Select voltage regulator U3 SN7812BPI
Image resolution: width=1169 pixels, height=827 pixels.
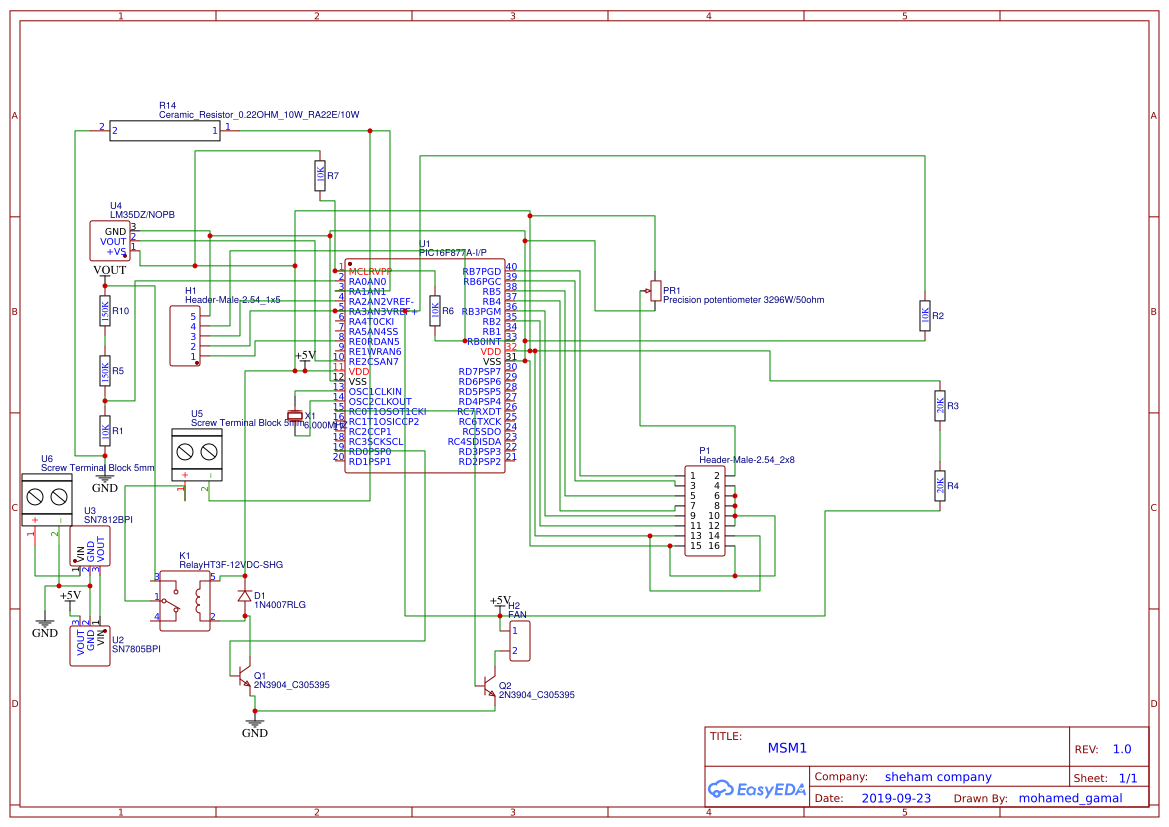coord(89,545)
